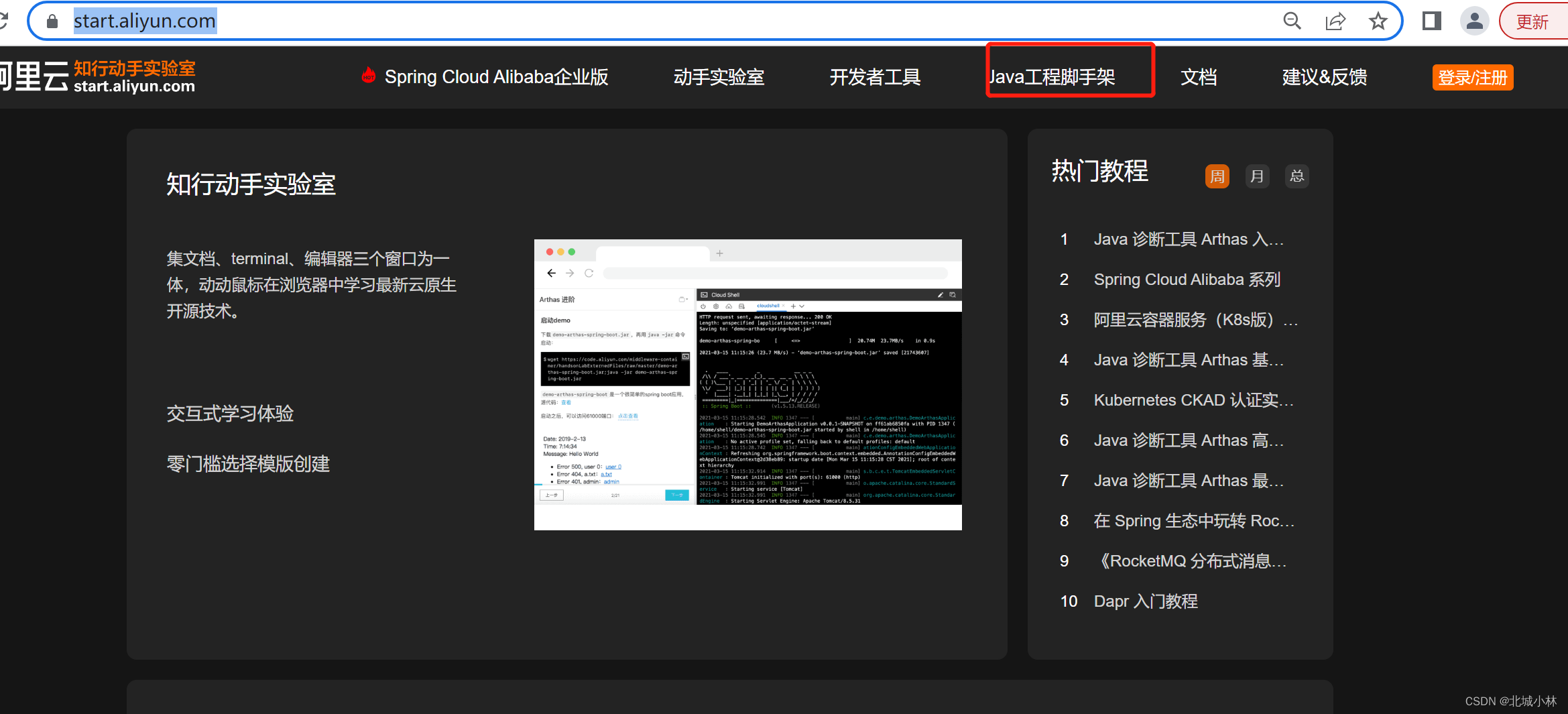Click the 交互式学习体验 text
1568x714 pixels.
[230, 414]
